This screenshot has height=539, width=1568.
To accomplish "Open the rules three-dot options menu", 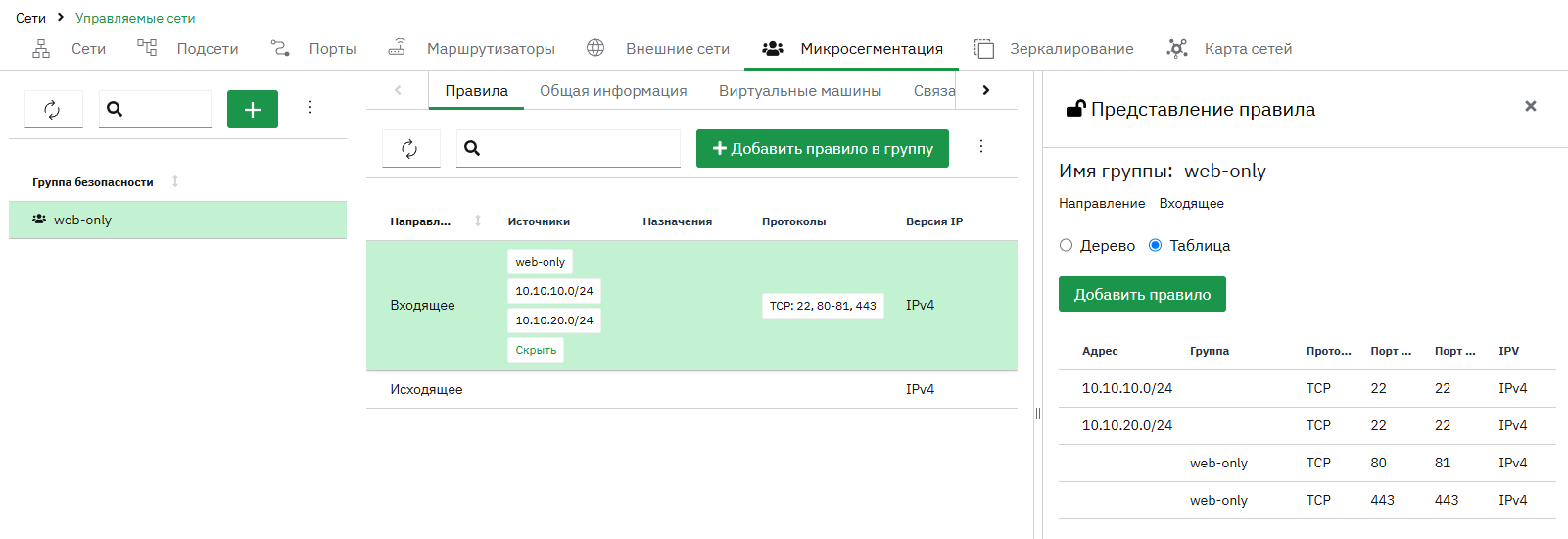I will [x=981, y=147].
